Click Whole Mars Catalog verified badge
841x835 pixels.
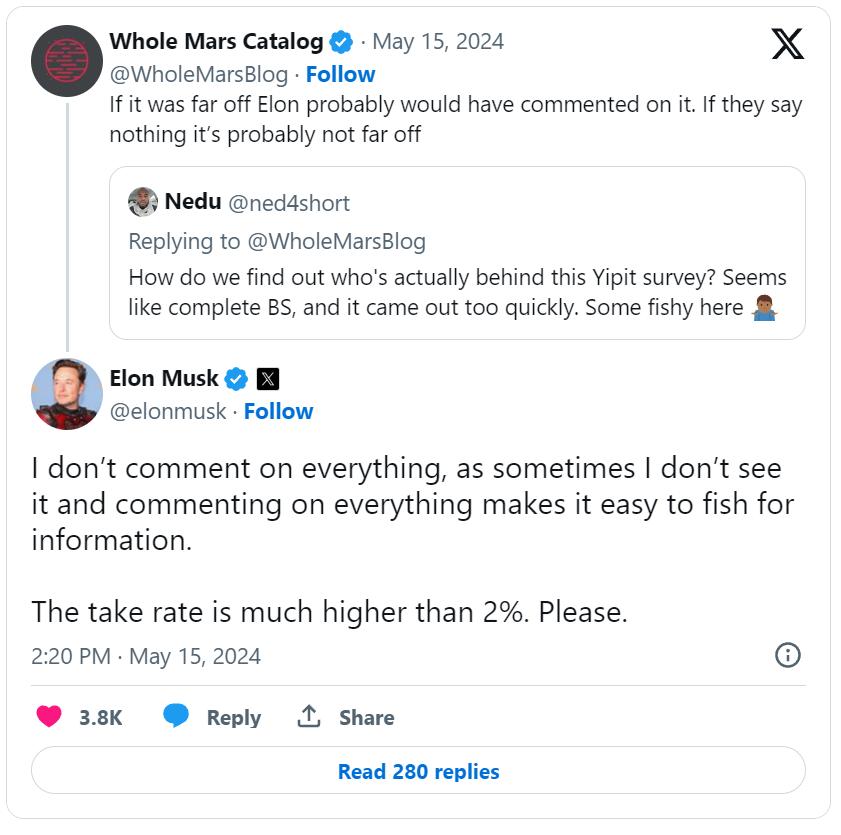click(x=341, y=42)
